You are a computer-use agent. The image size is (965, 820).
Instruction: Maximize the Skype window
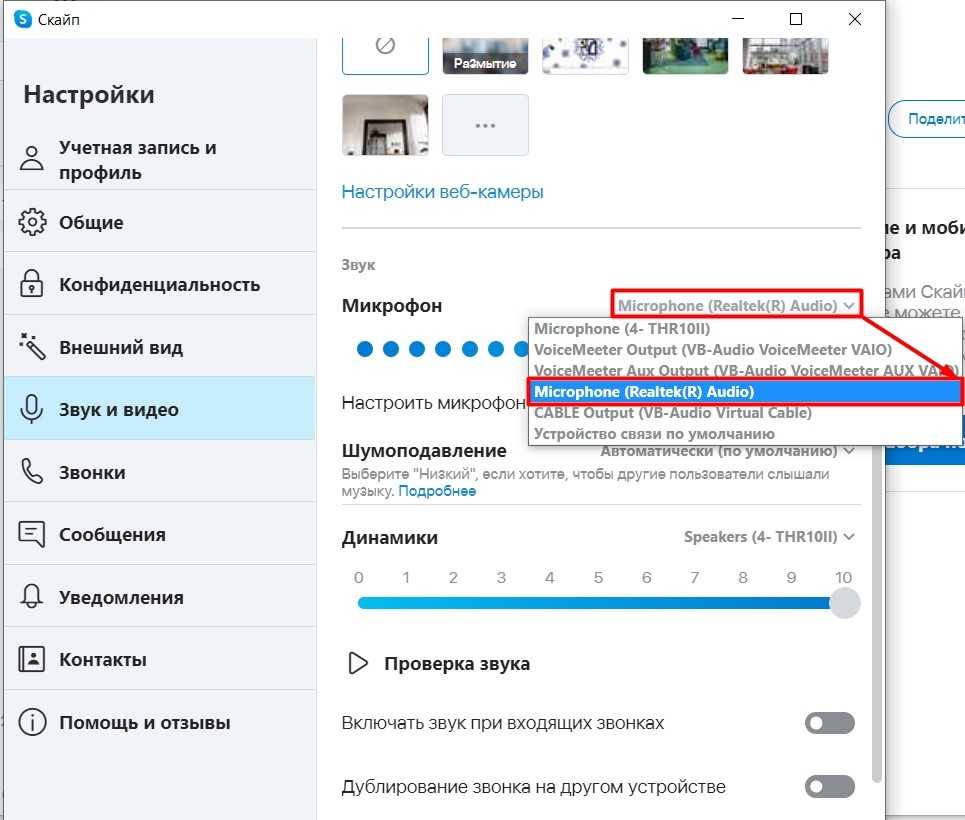tap(796, 19)
